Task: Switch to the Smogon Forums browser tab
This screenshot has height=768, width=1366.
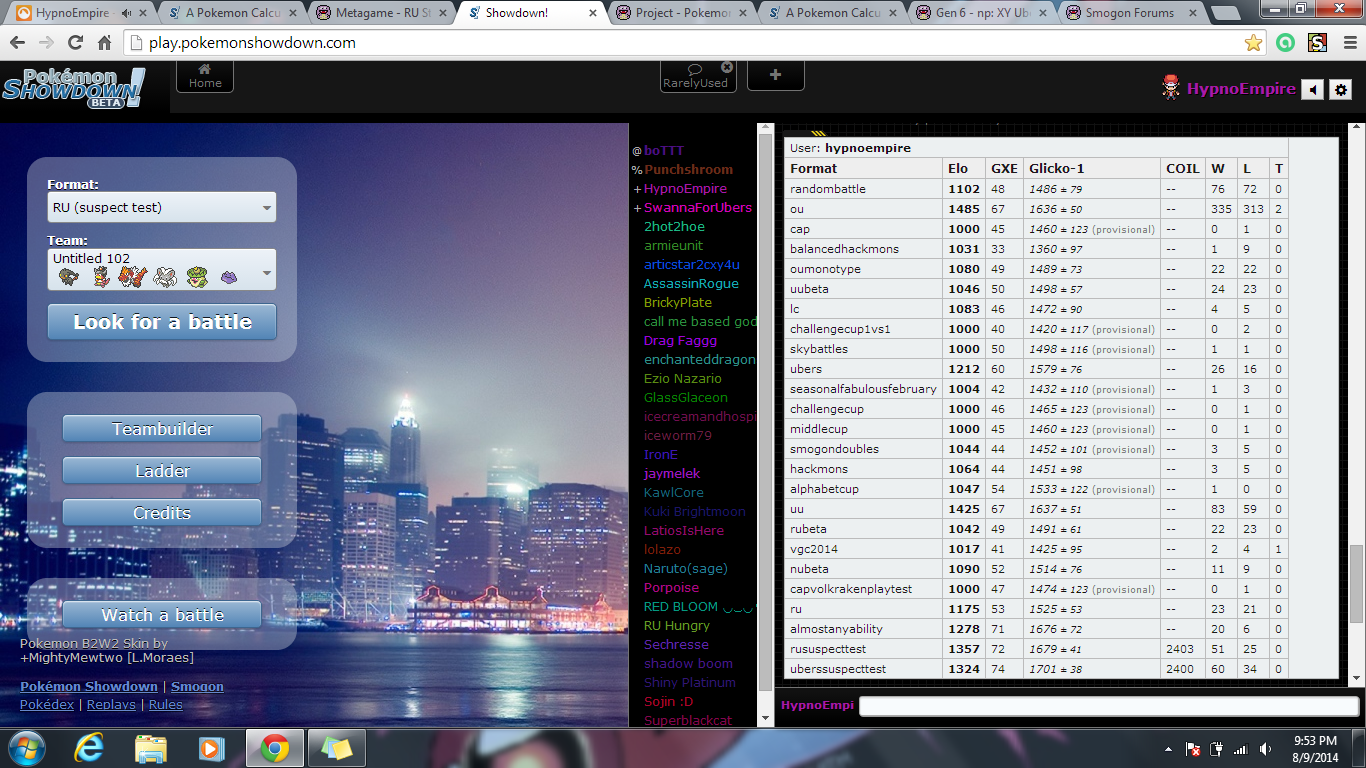Action: [1130, 13]
